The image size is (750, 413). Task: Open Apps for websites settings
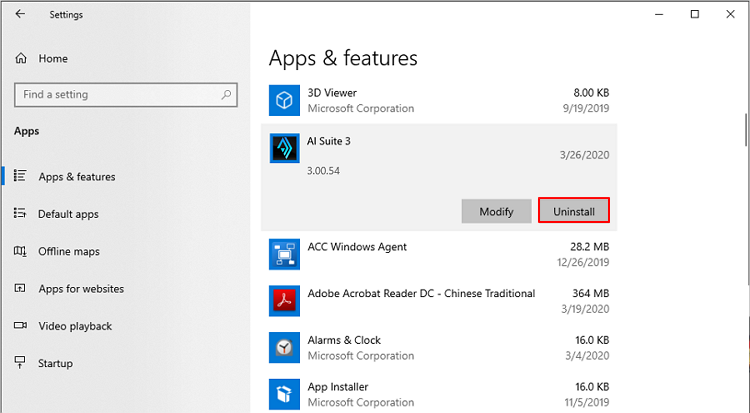click(81, 289)
